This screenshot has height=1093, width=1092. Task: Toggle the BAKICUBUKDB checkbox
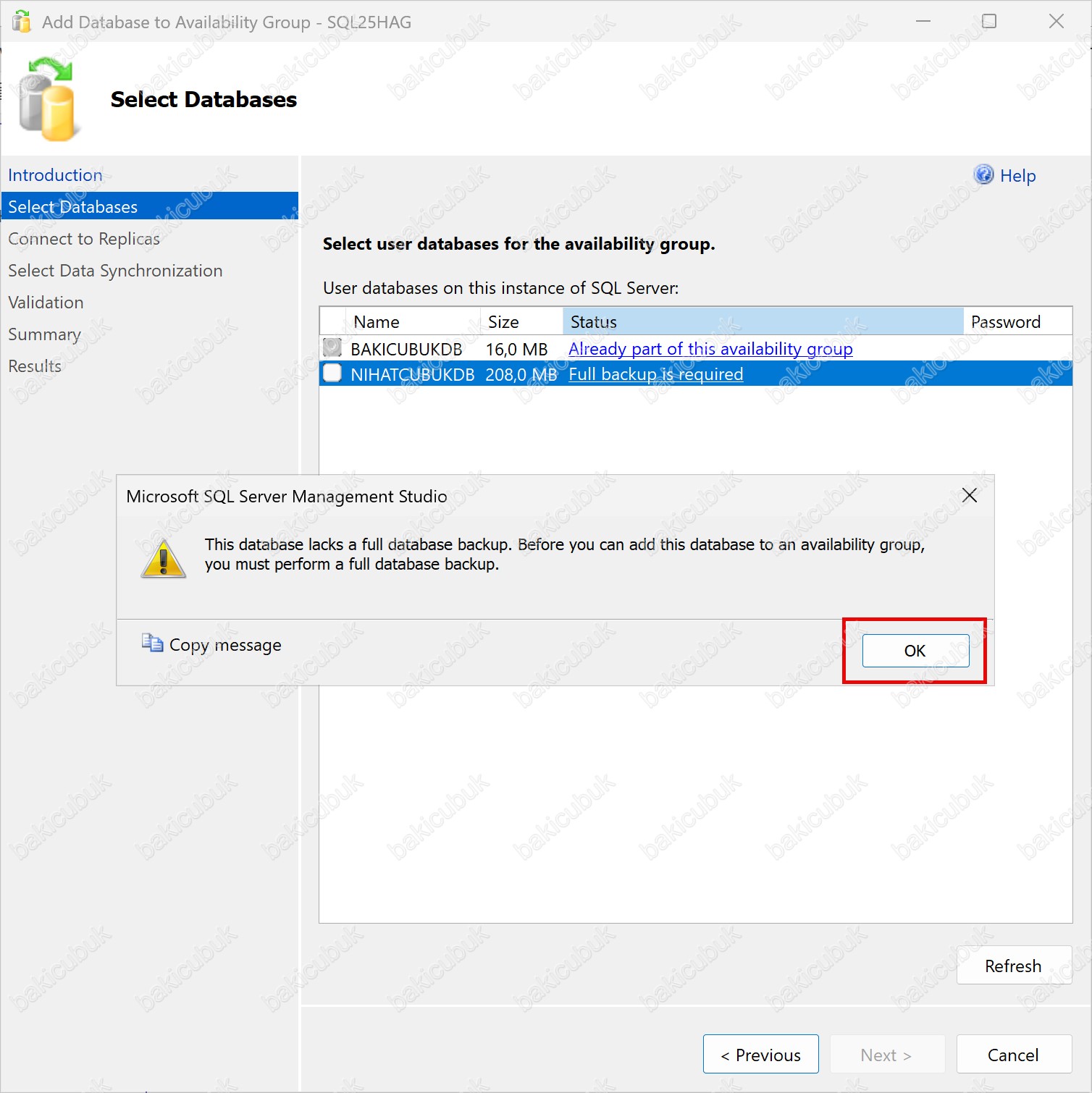tap(332, 348)
